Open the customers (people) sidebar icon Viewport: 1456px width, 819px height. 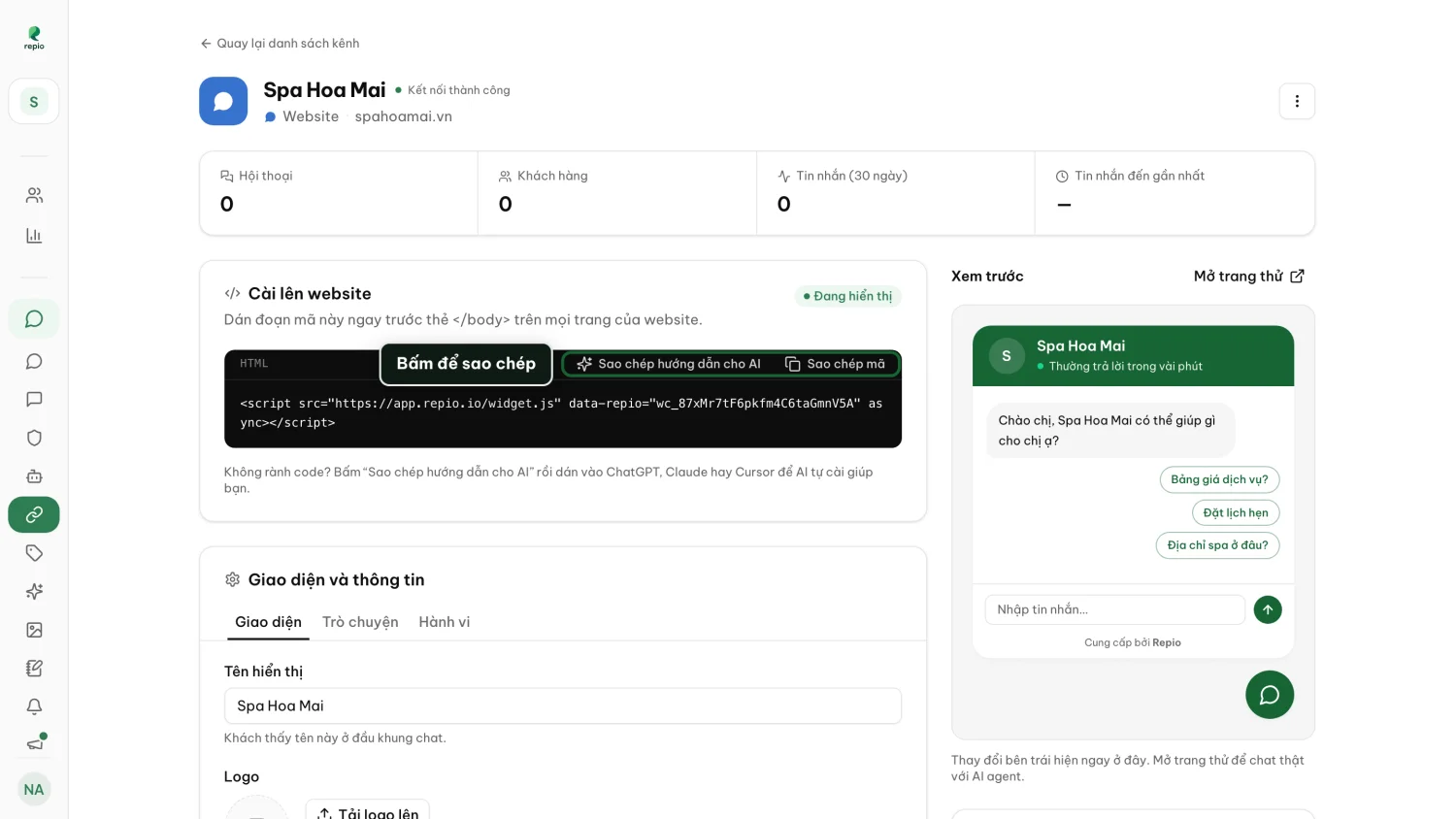click(x=34, y=195)
